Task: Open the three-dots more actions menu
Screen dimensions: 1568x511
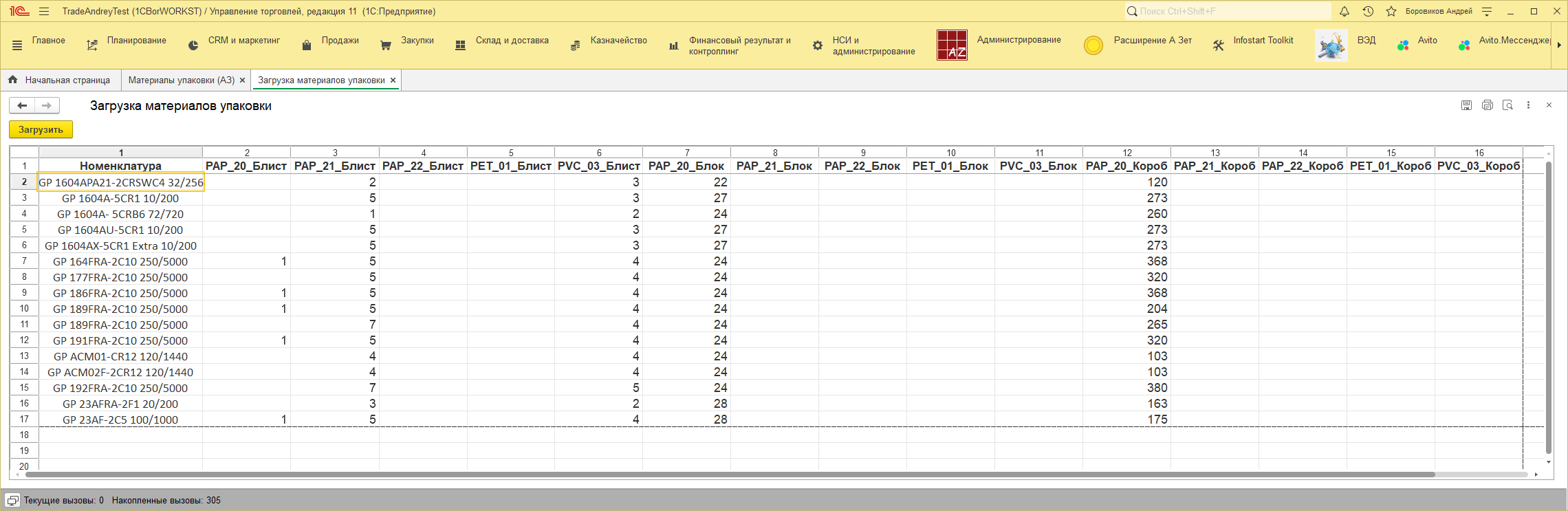Action: click(1528, 105)
